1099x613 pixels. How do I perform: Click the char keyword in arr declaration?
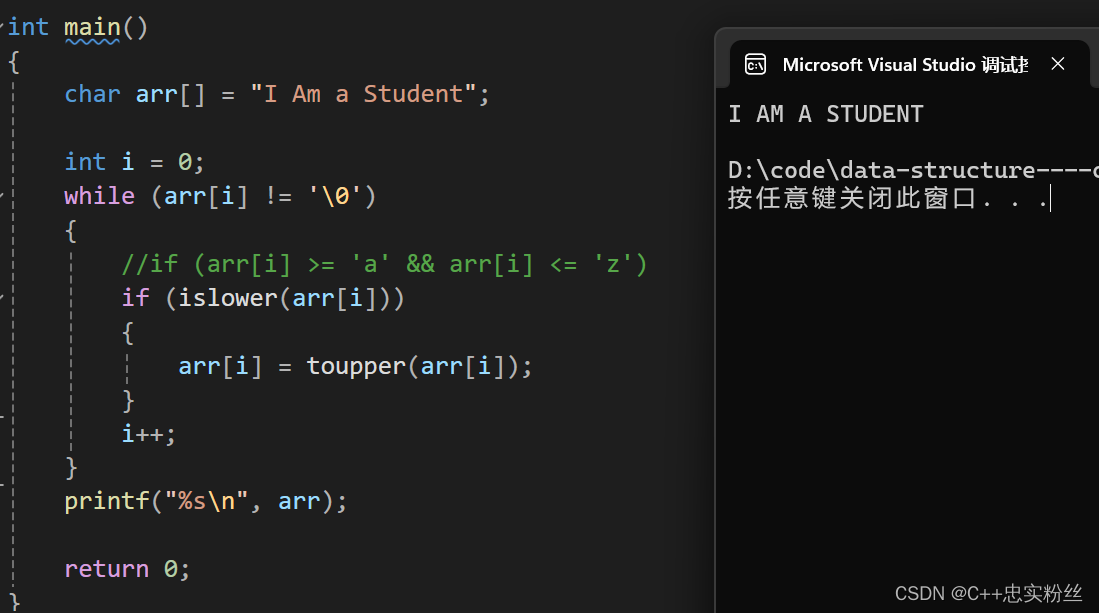coord(92,94)
